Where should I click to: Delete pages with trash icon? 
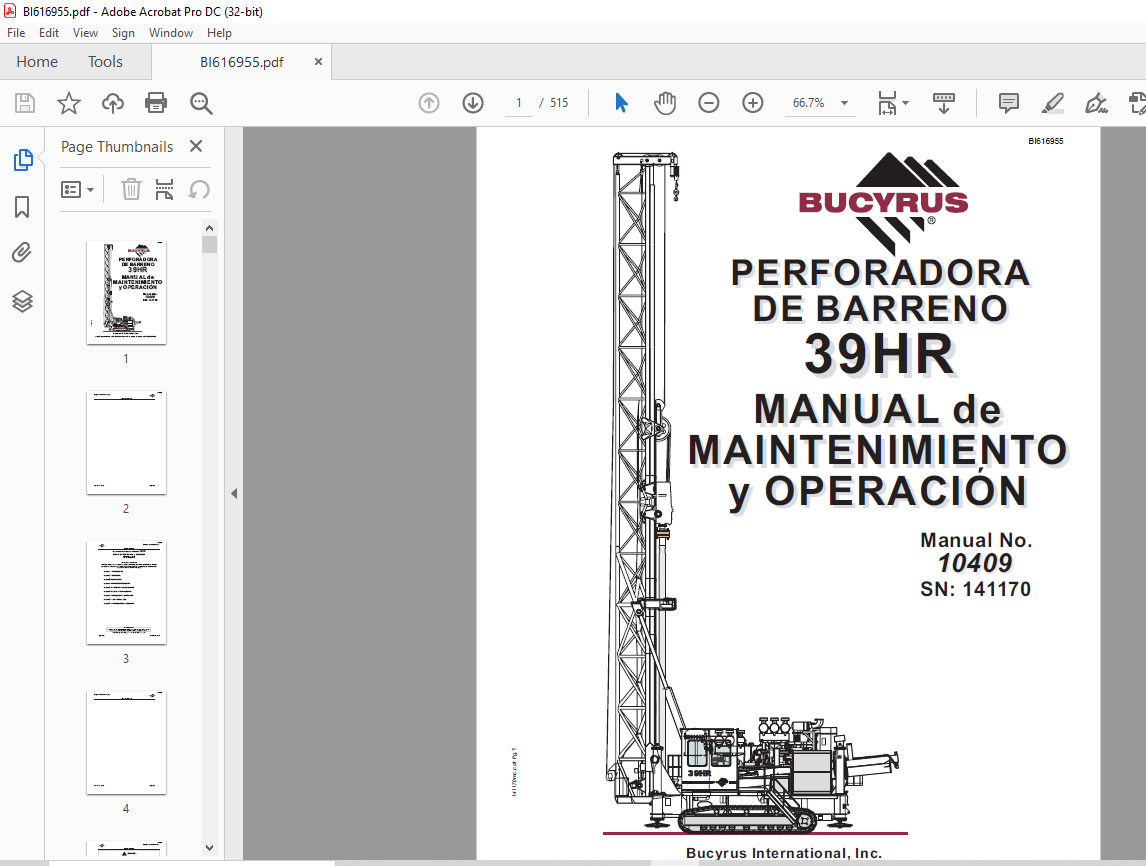tap(131, 189)
